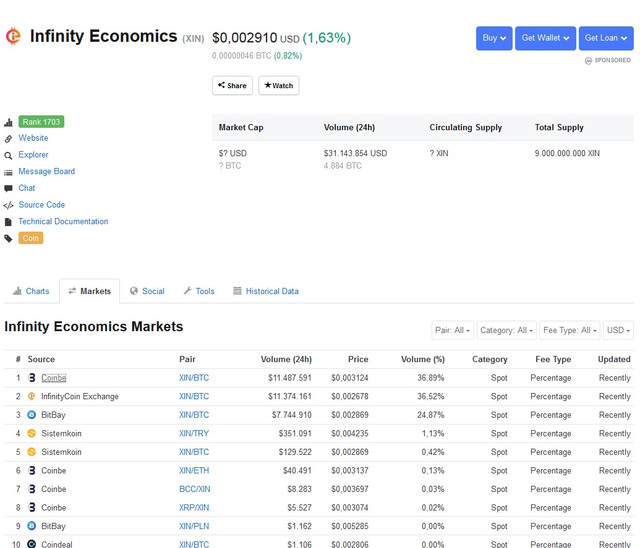
Task: Open the XRP/XIN pair link
Action: point(194,508)
